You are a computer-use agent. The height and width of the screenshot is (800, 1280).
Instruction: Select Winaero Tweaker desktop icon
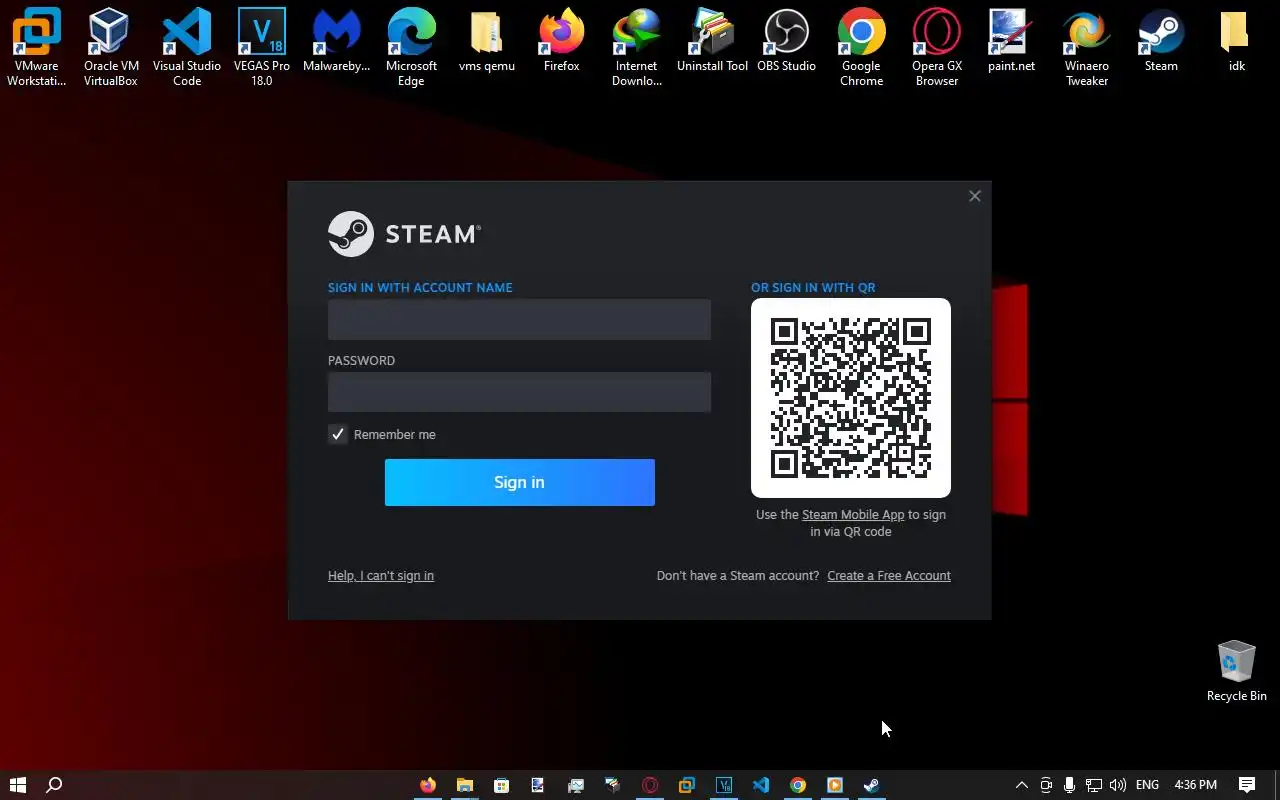pyautogui.click(x=1086, y=47)
